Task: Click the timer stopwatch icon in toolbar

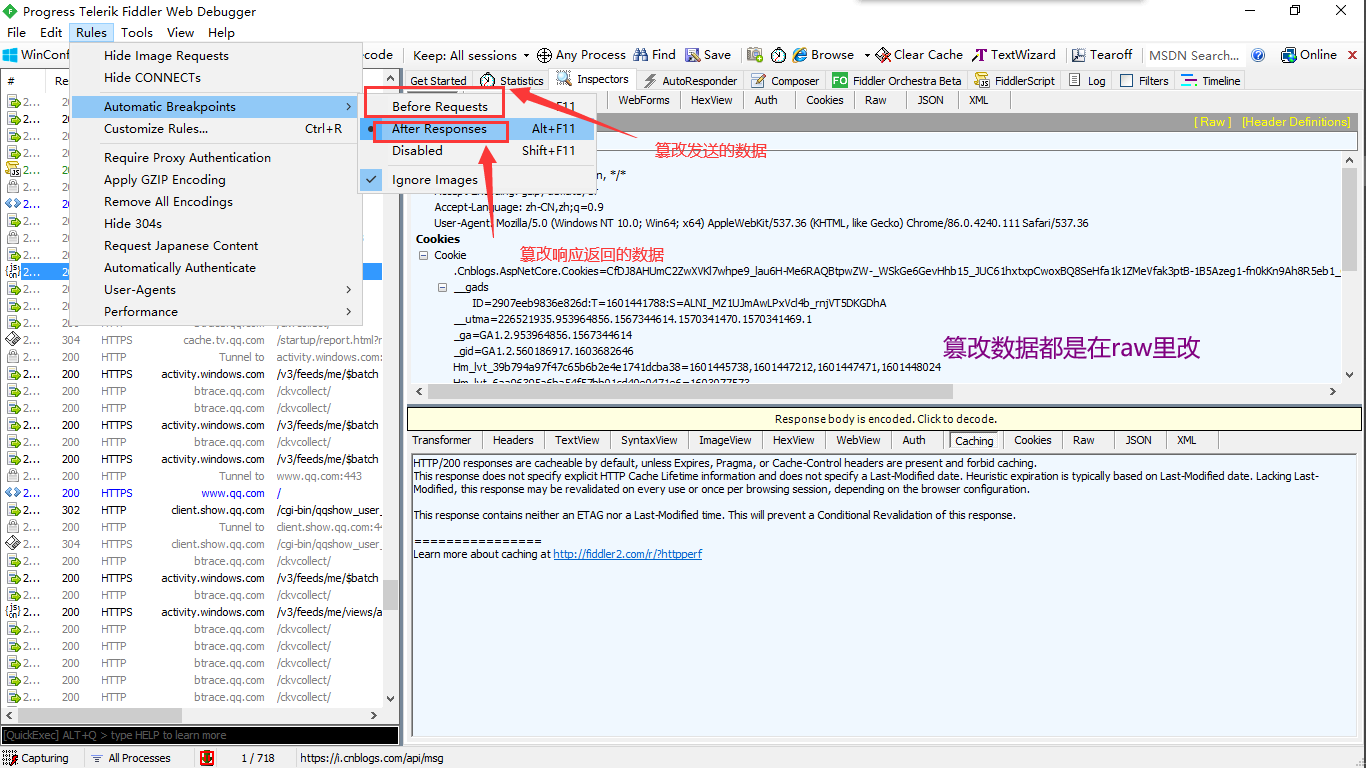Action: 778,55
